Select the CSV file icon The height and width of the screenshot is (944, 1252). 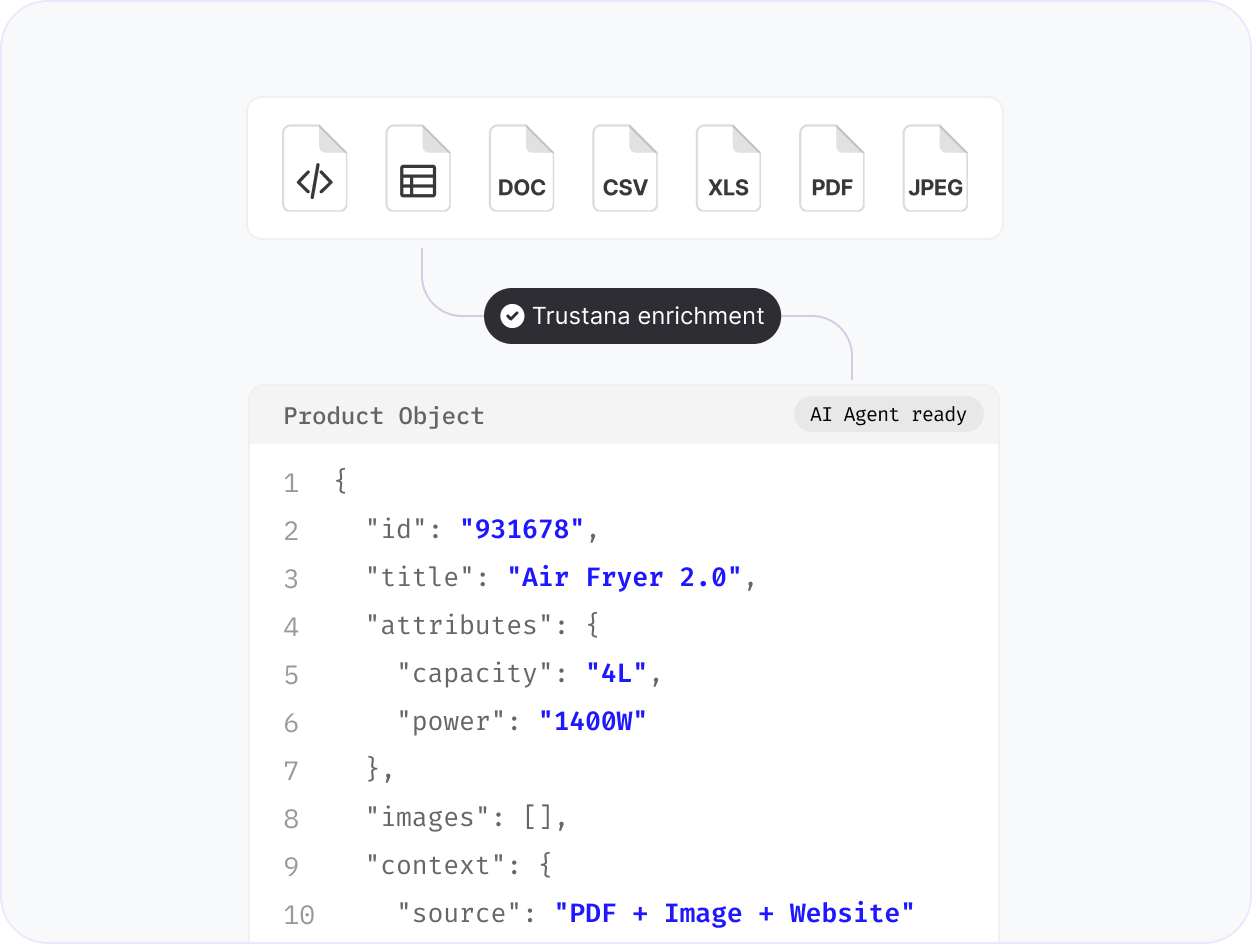(625, 168)
